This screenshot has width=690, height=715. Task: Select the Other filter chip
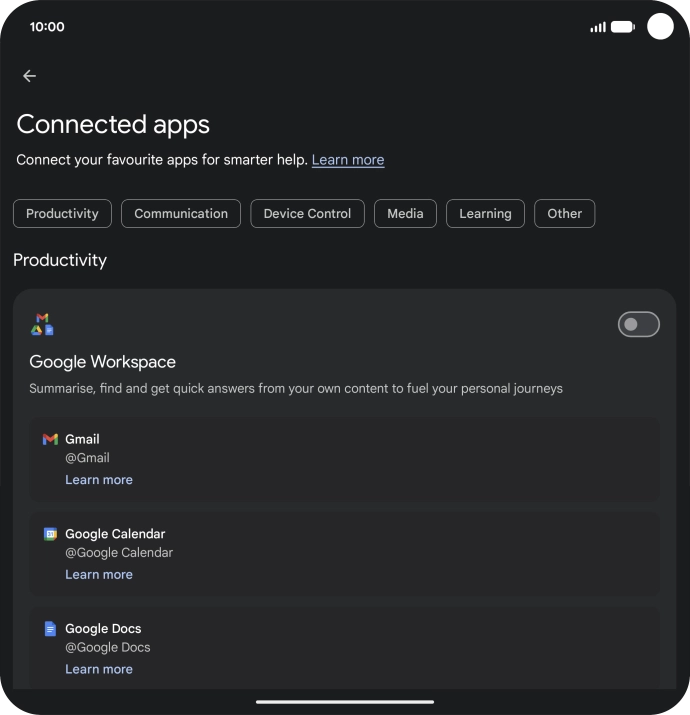(564, 213)
